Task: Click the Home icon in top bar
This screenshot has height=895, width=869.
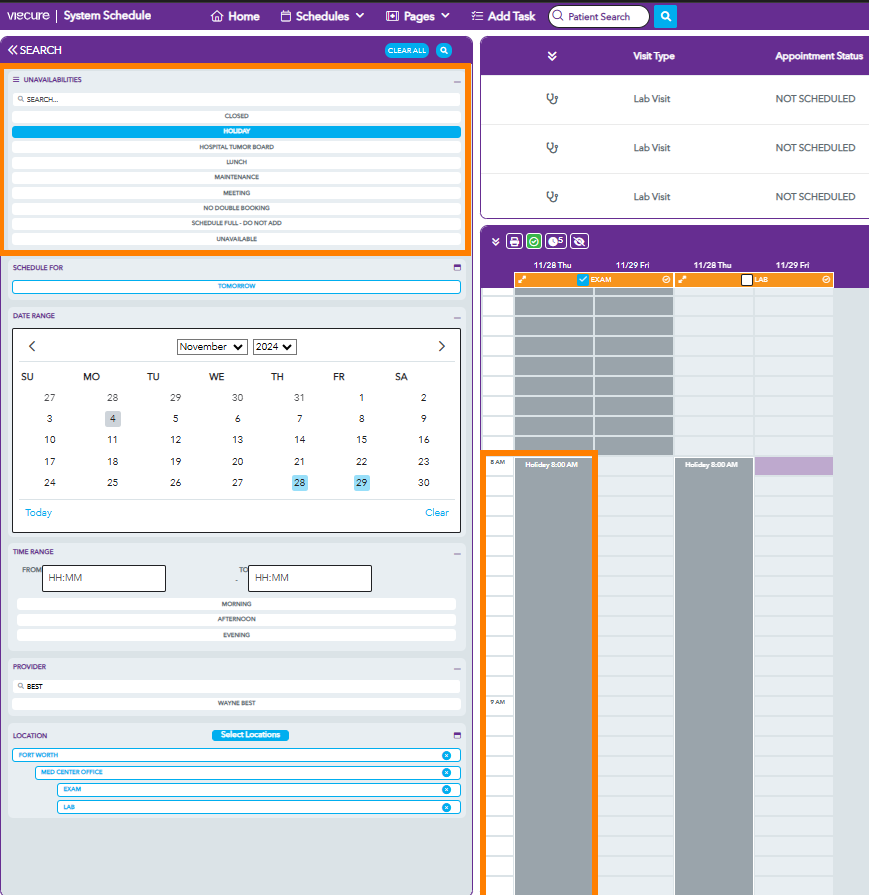Action: click(x=217, y=17)
